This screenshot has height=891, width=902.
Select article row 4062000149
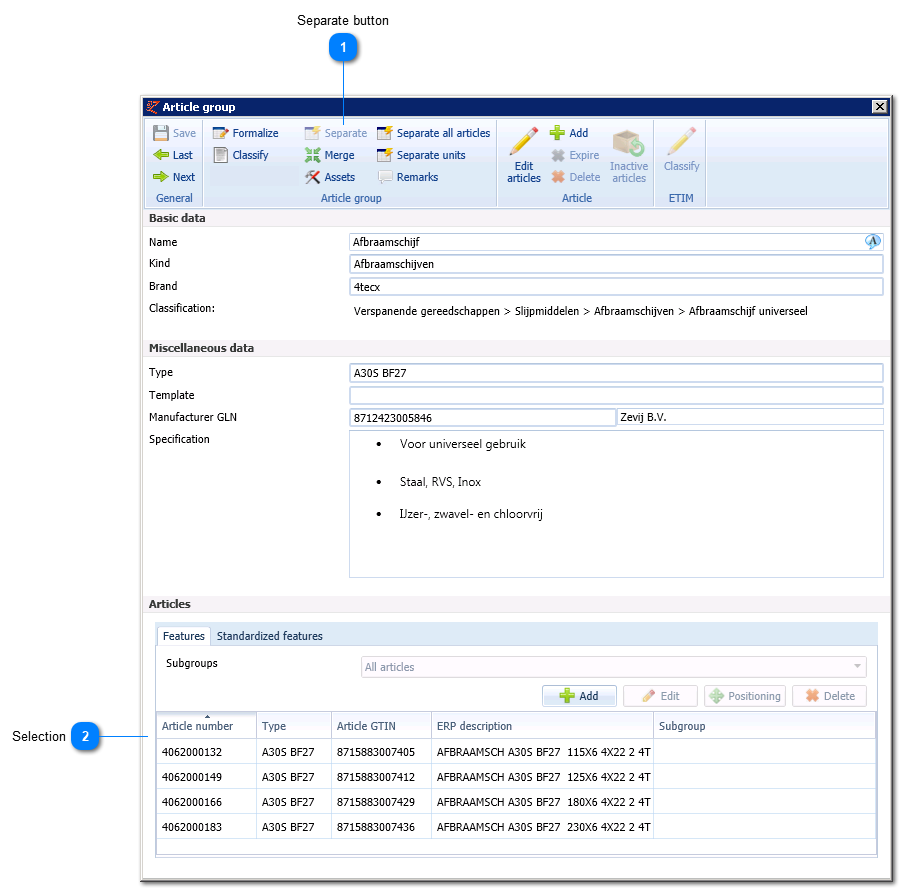pyautogui.click(x=516, y=777)
